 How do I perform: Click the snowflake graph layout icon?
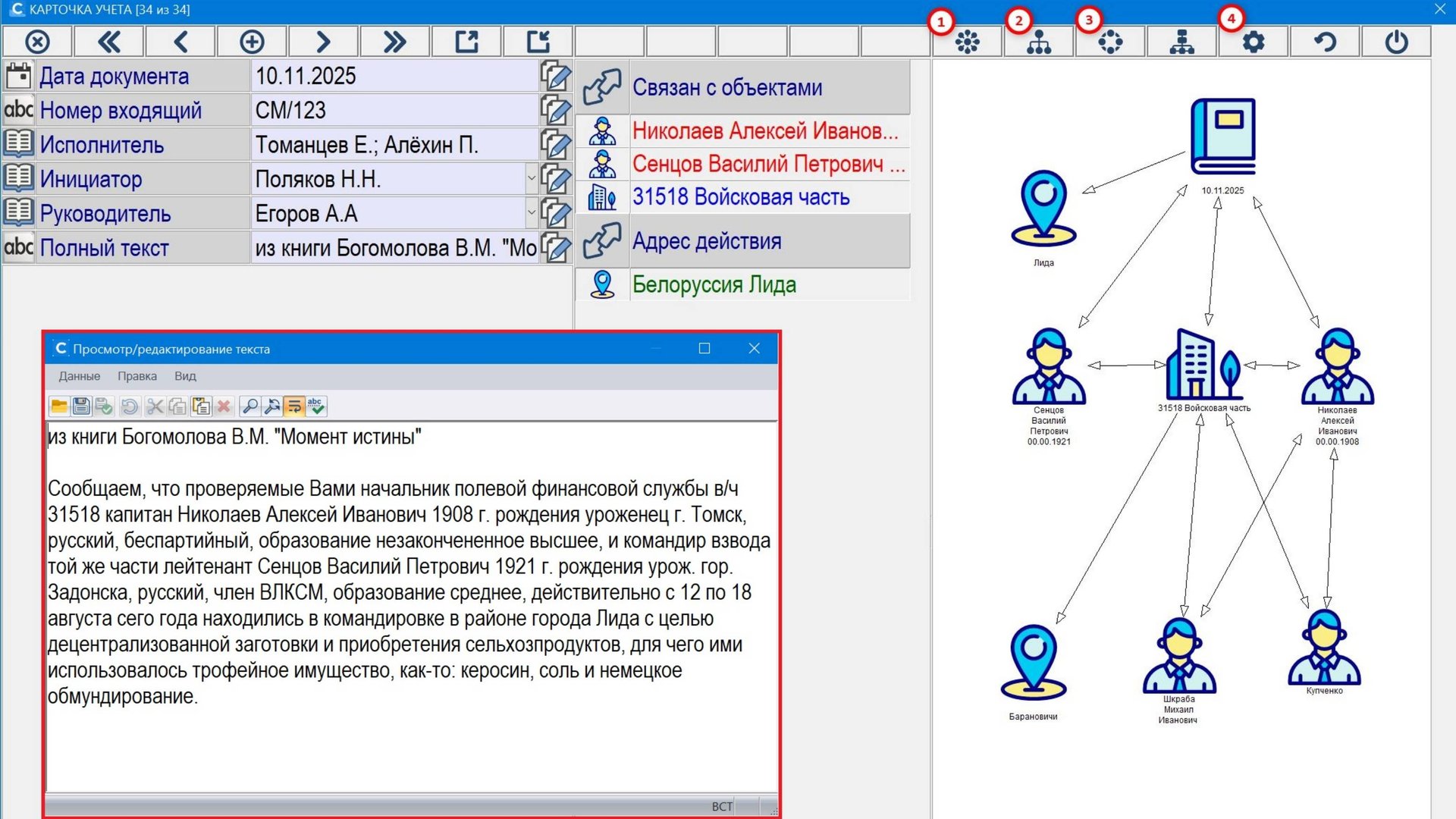pos(968,42)
